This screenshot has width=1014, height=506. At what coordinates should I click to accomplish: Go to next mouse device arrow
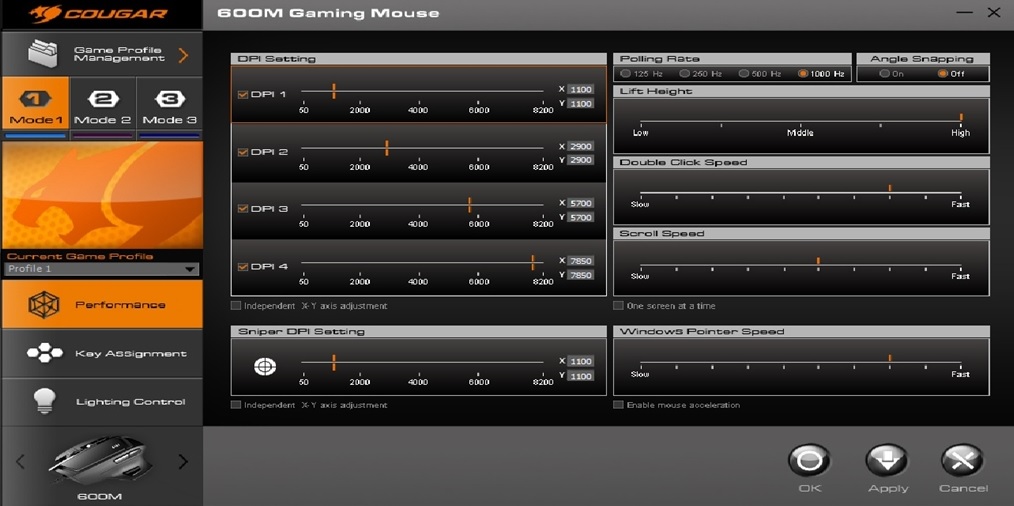pyautogui.click(x=183, y=461)
